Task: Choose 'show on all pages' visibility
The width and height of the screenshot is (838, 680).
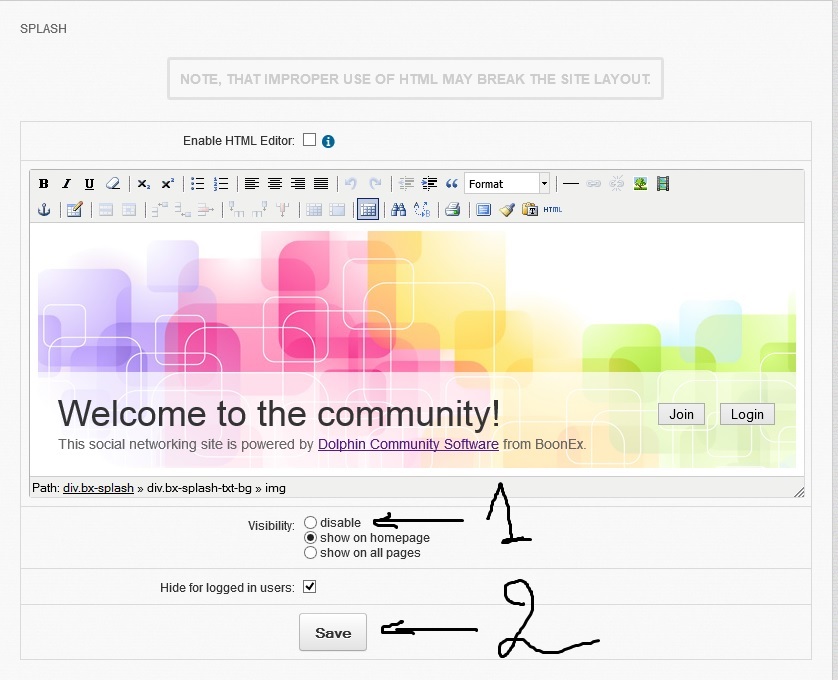Action: [310, 552]
